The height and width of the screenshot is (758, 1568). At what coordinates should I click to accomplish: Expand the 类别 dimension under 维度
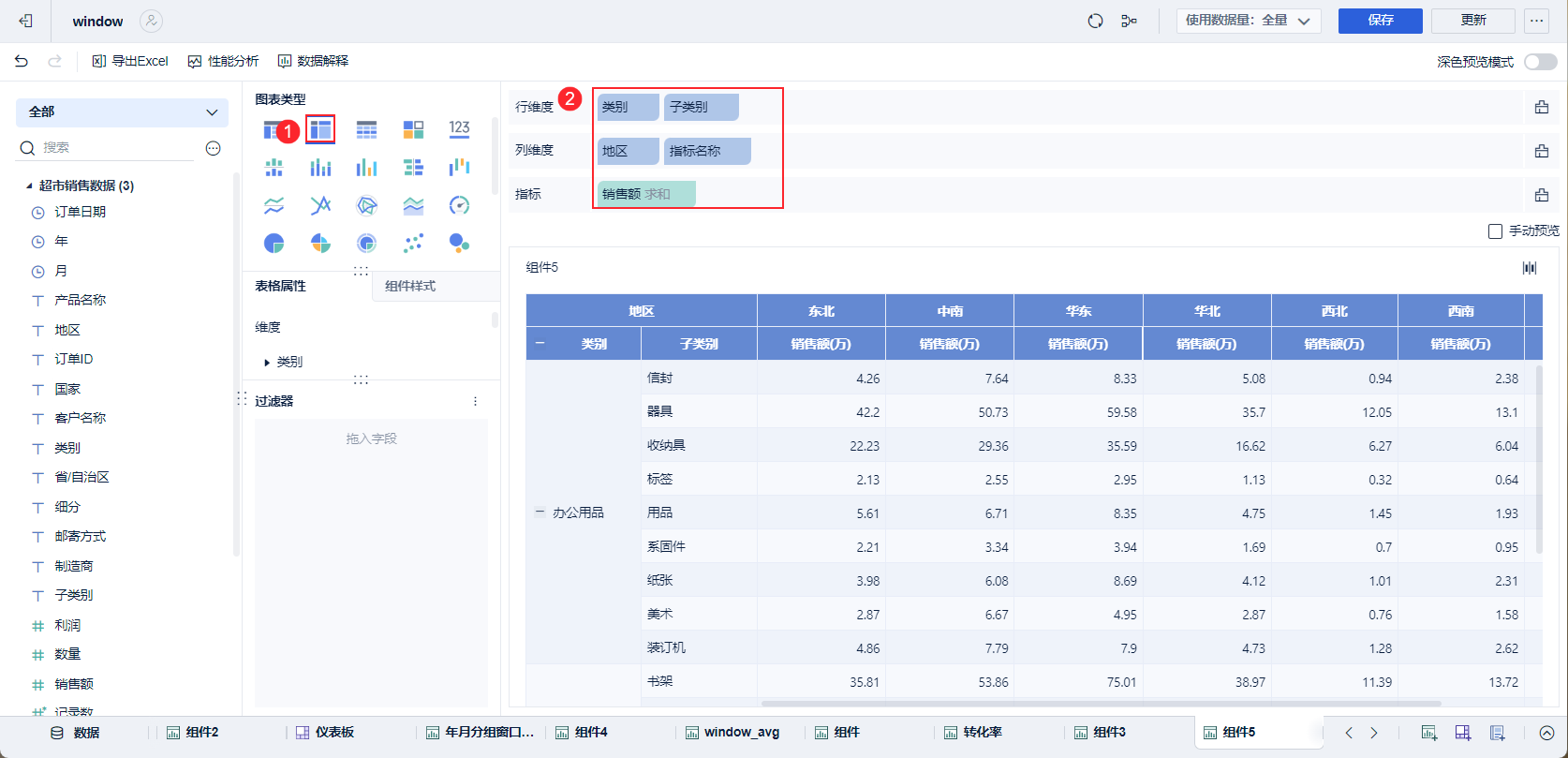point(268,362)
